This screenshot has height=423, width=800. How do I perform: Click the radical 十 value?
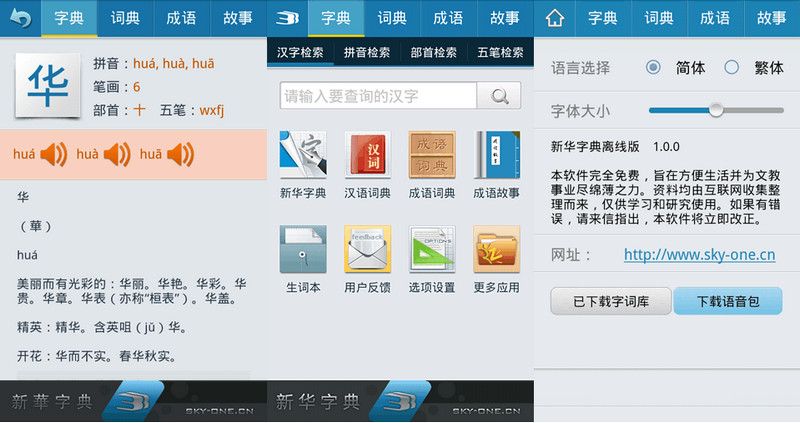[x=139, y=110]
